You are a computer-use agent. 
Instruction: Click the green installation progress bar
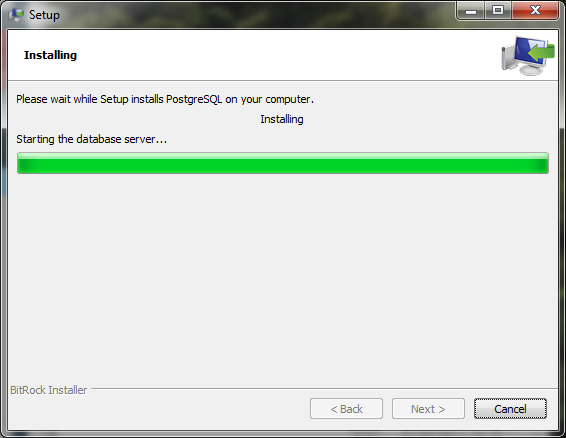point(283,163)
